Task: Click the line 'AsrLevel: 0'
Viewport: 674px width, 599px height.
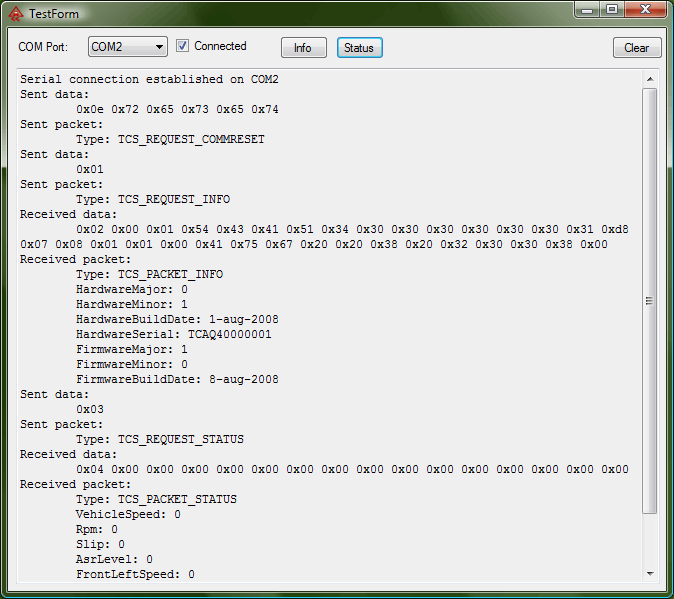Action: pyautogui.click(x=114, y=559)
